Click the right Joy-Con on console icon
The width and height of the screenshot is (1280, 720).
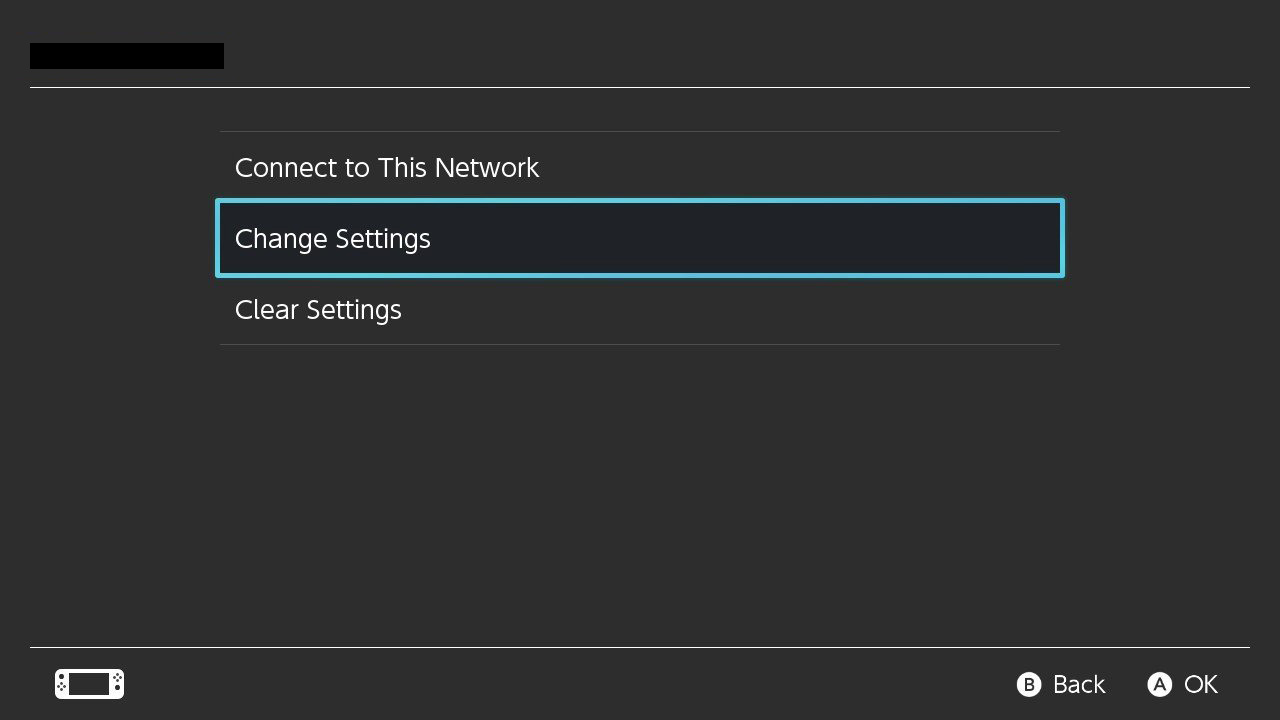click(117, 684)
